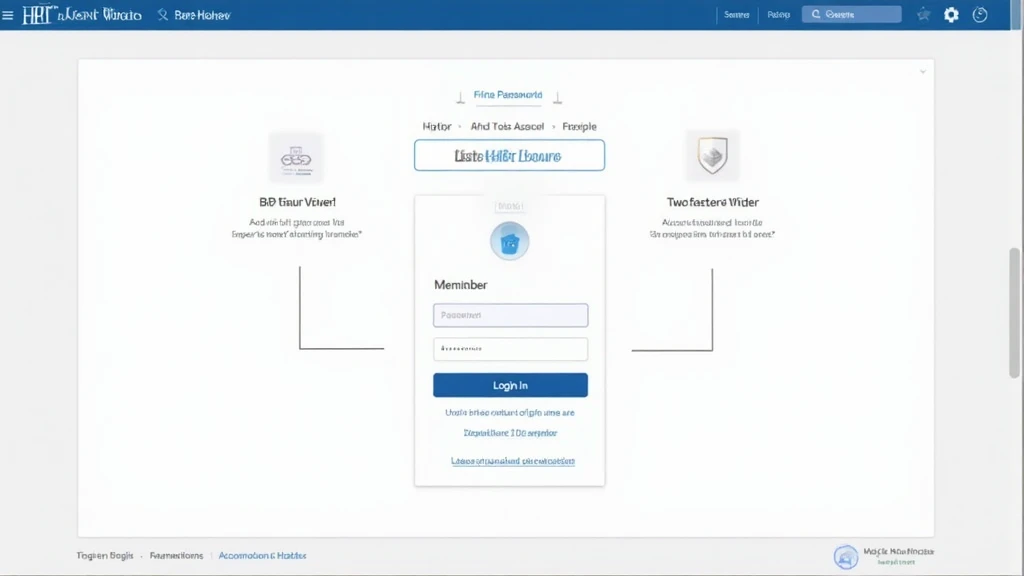Click the masked password field
The image size is (1024, 576).
click(510, 349)
